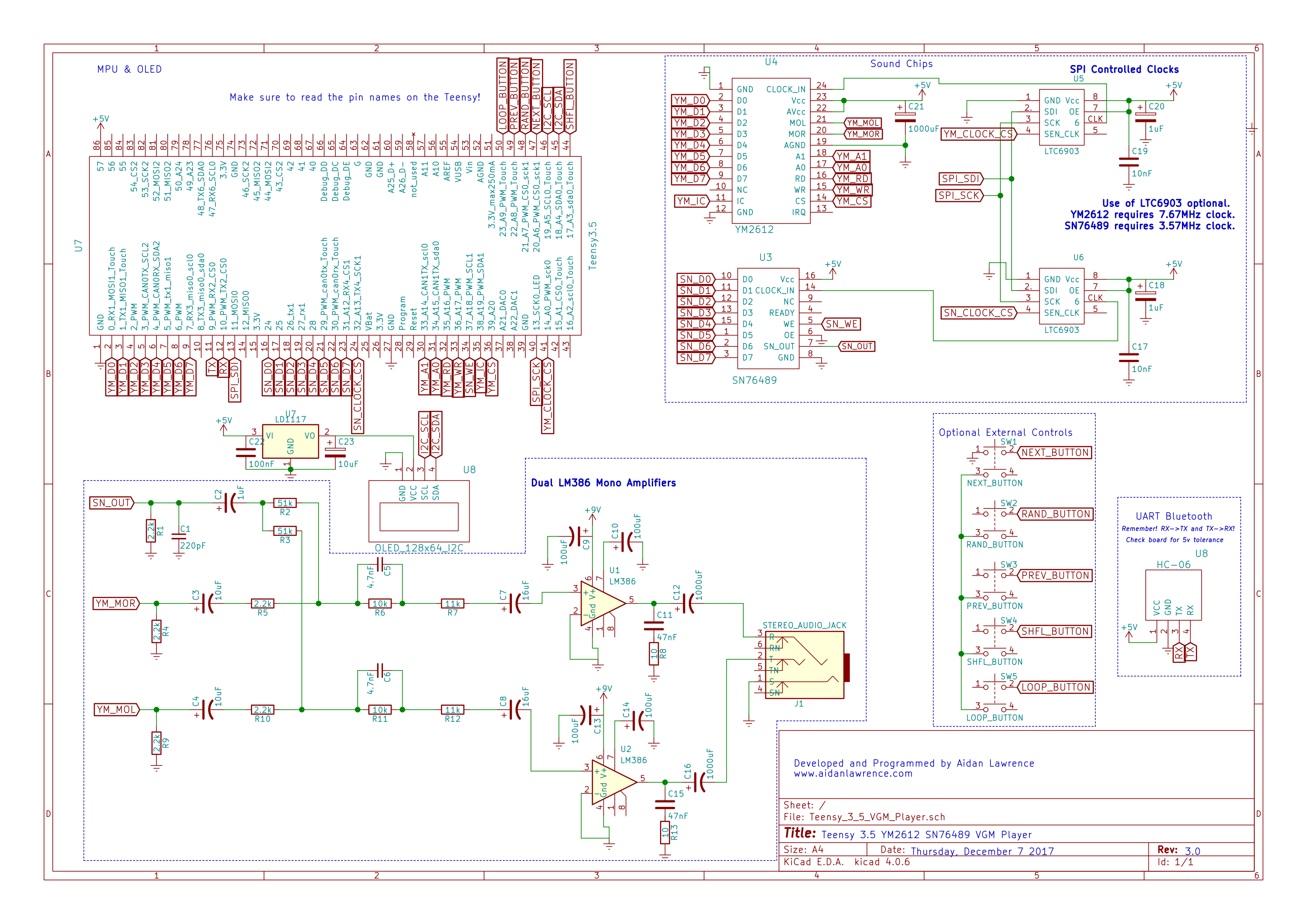Click the 'KiCad E.D.A. kicad 4.0.6' text
1307x924 pixels.
847,862
